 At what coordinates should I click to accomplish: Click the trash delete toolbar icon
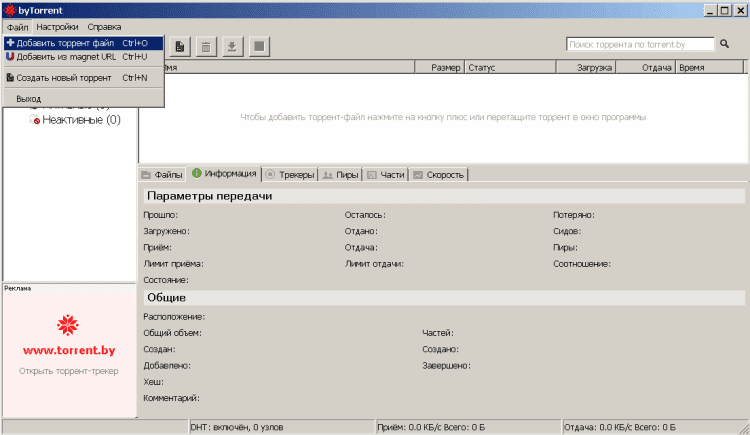pyautogui.click(x=206, y=46)
